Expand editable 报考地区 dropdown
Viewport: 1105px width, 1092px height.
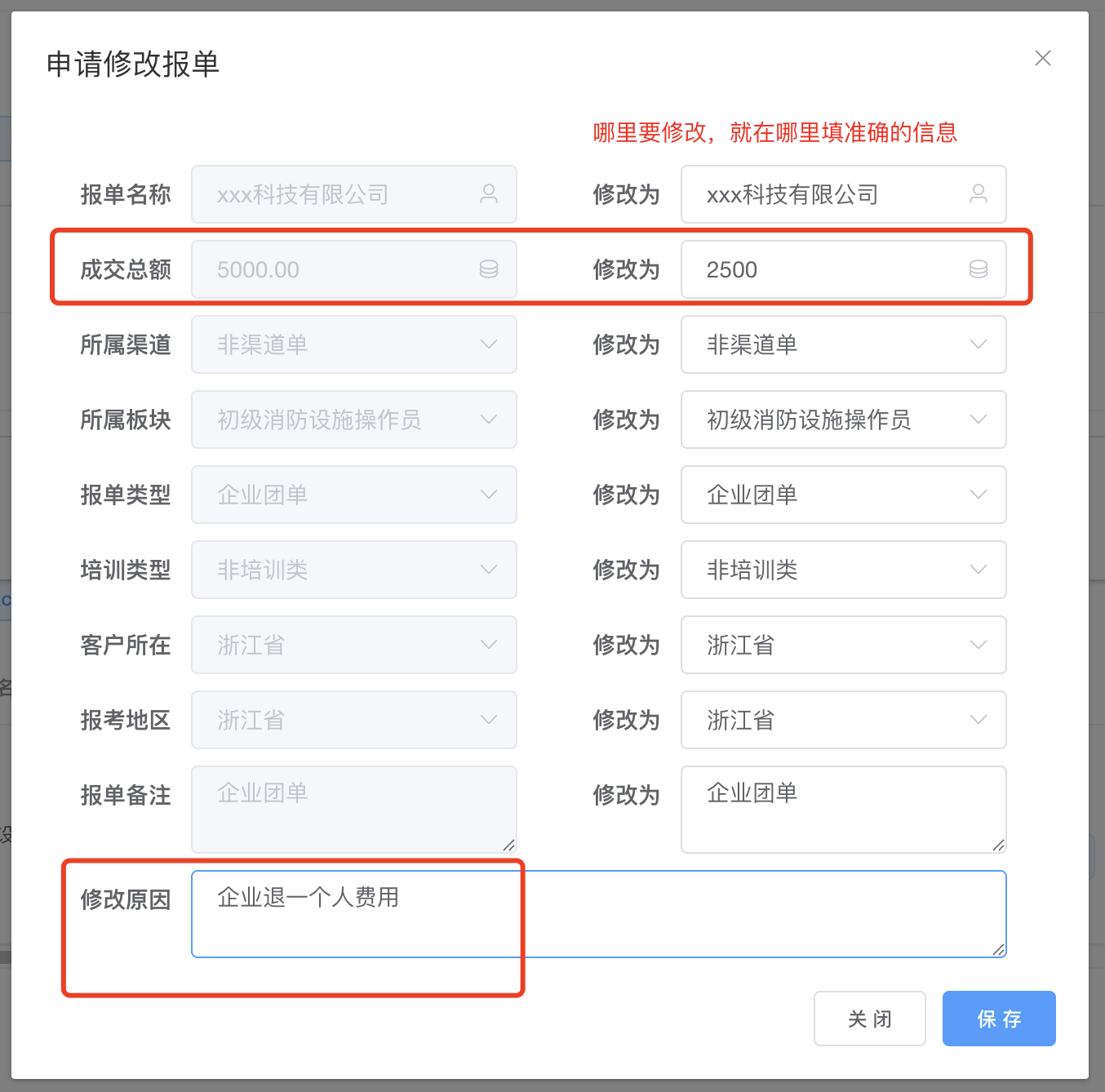[843, 720]
